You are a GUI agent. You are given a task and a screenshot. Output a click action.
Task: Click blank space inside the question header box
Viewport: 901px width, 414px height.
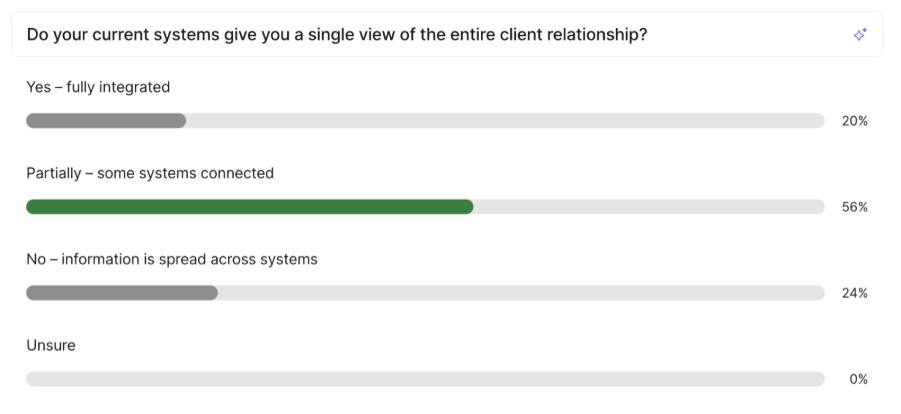750,35
